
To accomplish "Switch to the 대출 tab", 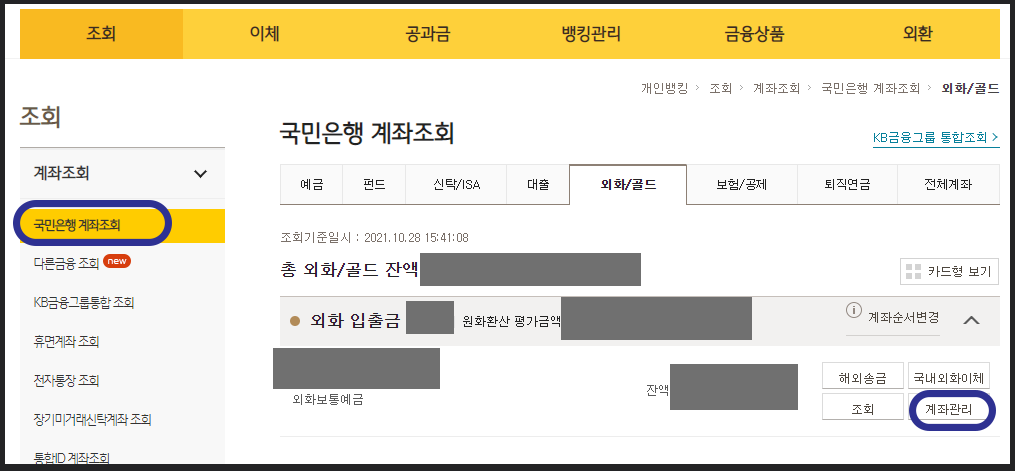I will click(538, 184).
